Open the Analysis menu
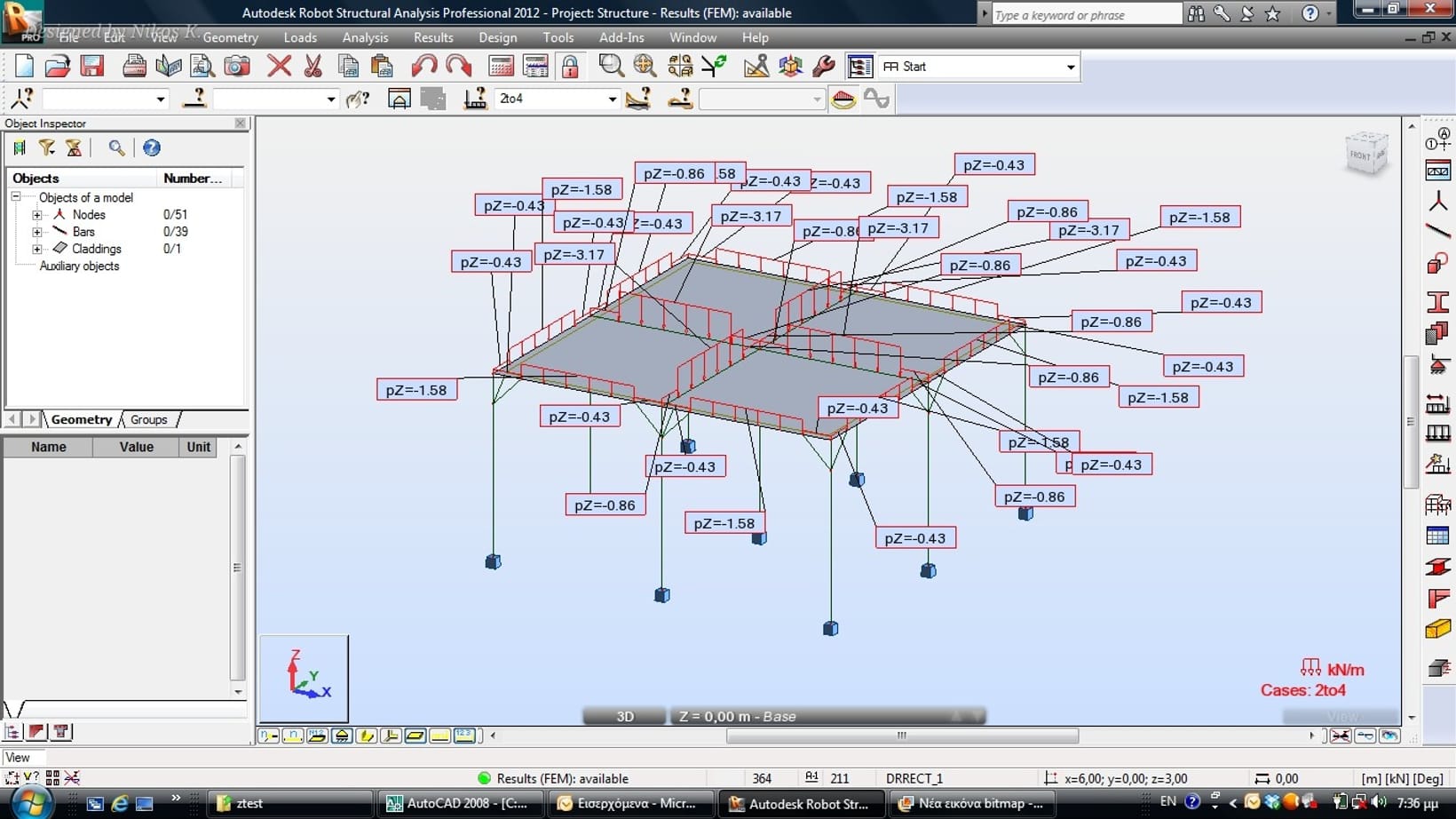Screen dimensions: 1456x819 (365, 37)
